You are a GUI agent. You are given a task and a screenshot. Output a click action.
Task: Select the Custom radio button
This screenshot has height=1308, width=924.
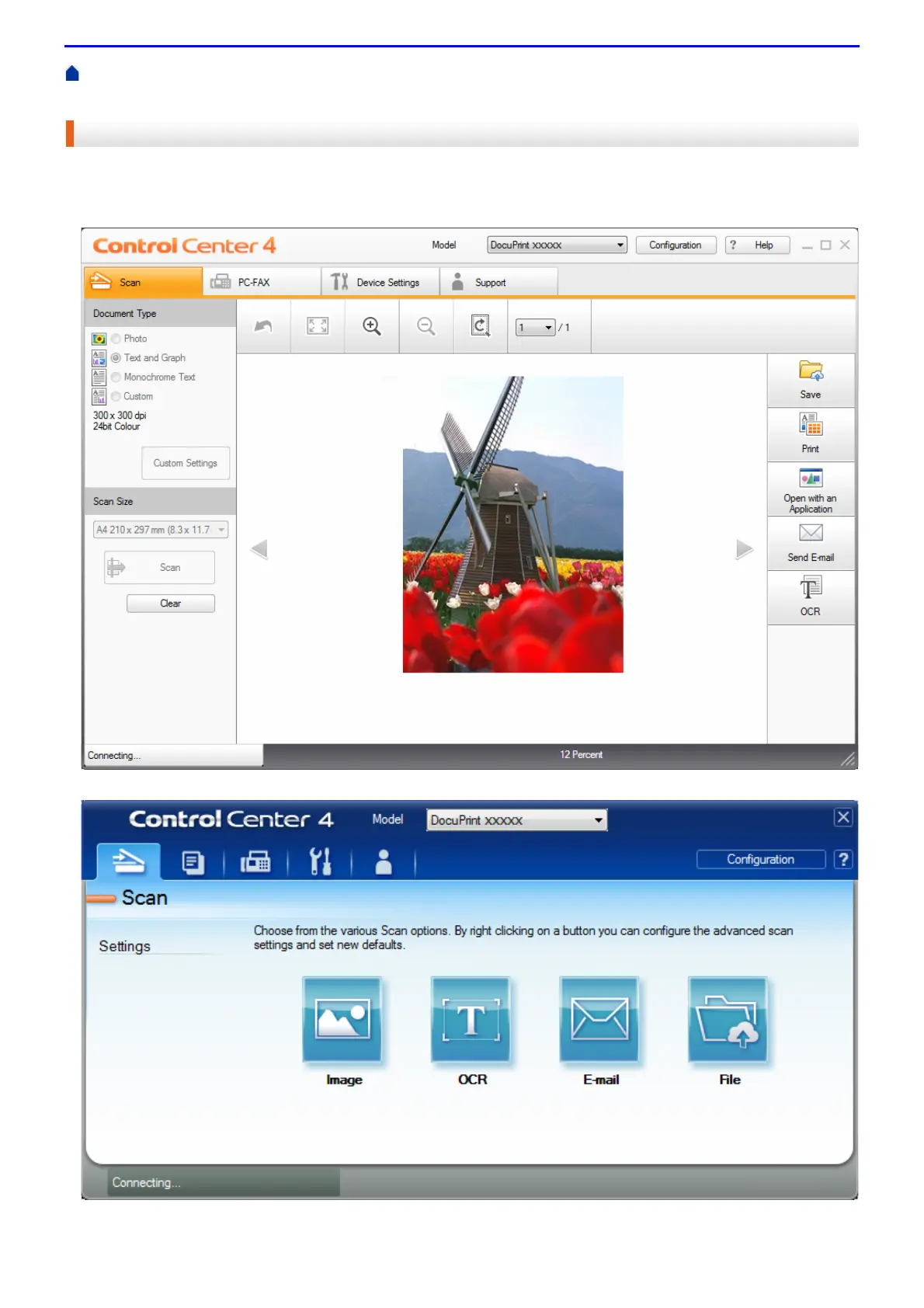(x=116, y=397)
